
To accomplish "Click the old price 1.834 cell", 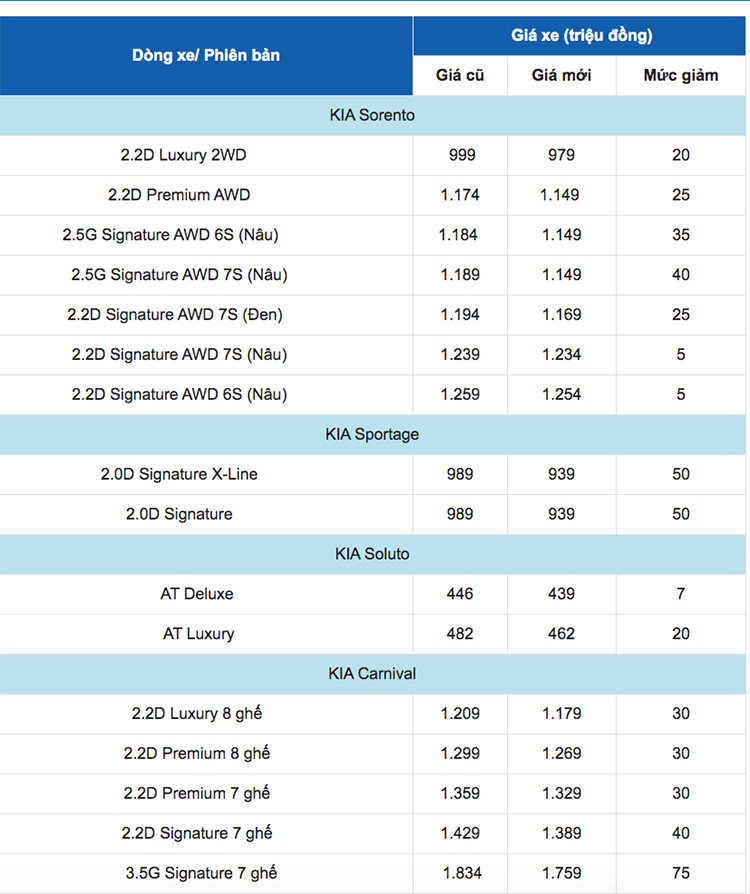I will 460,873.
